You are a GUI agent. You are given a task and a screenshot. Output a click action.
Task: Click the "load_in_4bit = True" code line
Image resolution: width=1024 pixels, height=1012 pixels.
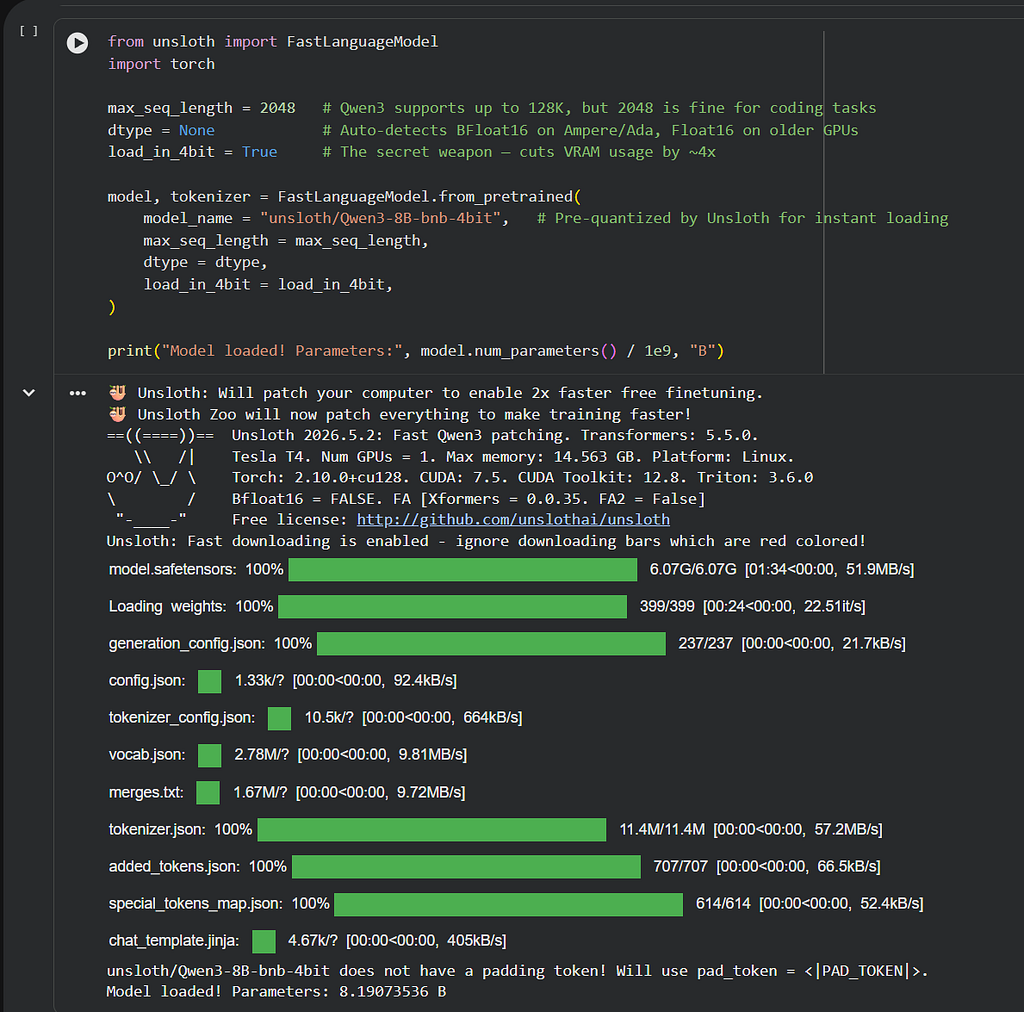[x=192, y=152]
